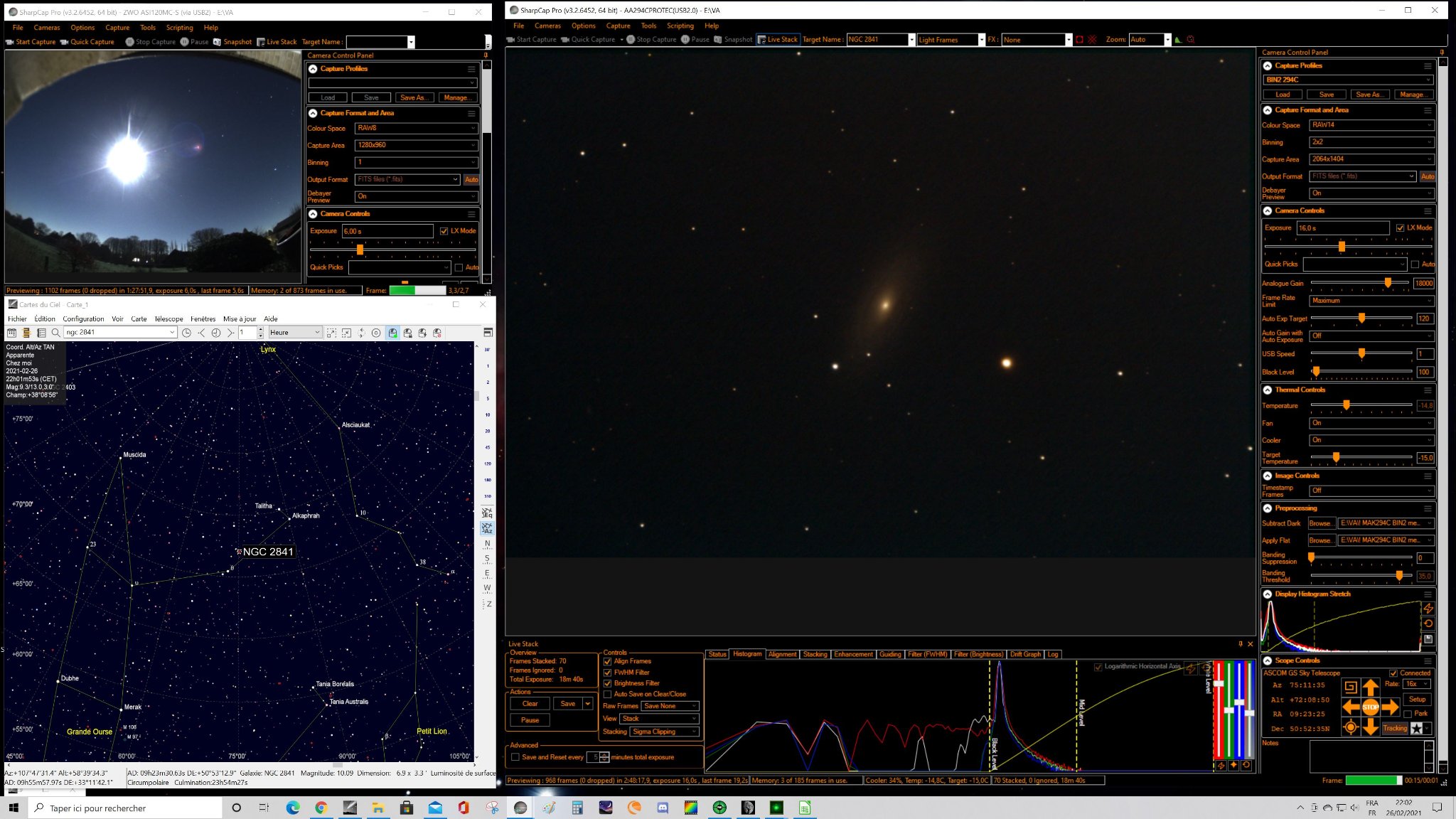Switch to the Alignment tab
Screen dimensions: 1456x819
782,654
